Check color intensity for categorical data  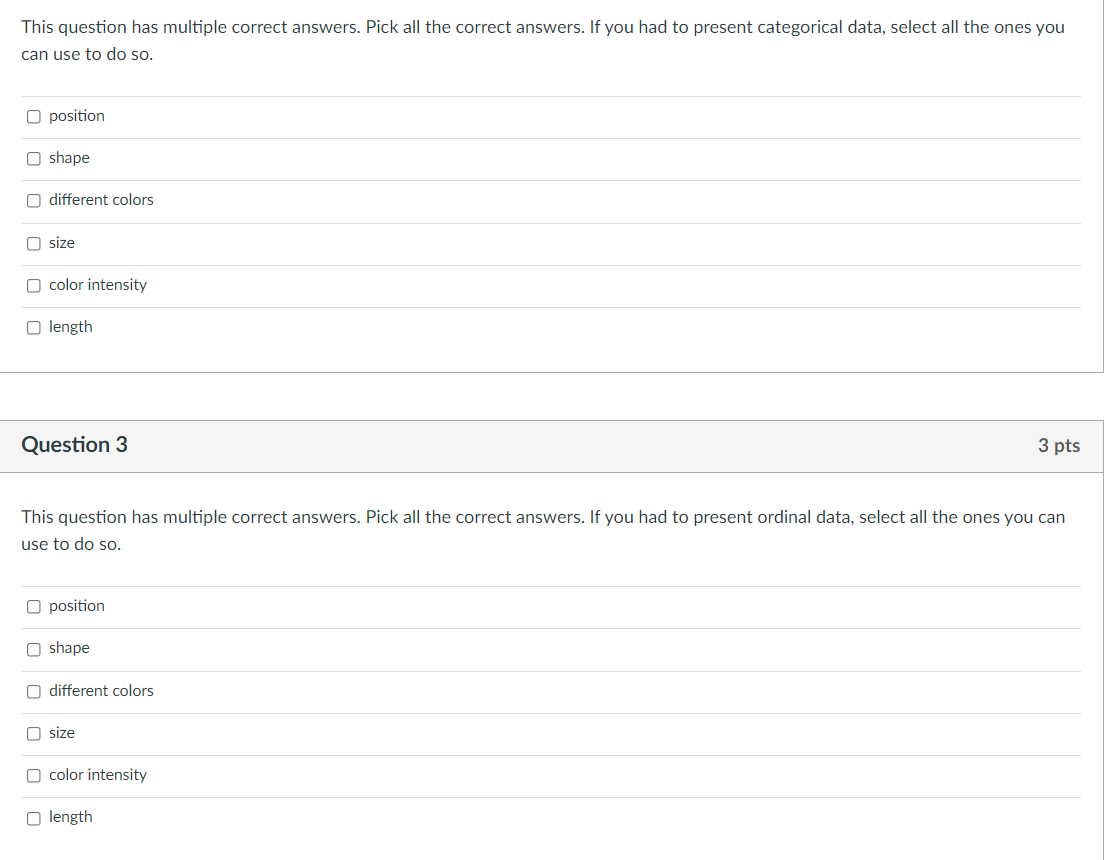pos(33,285)
